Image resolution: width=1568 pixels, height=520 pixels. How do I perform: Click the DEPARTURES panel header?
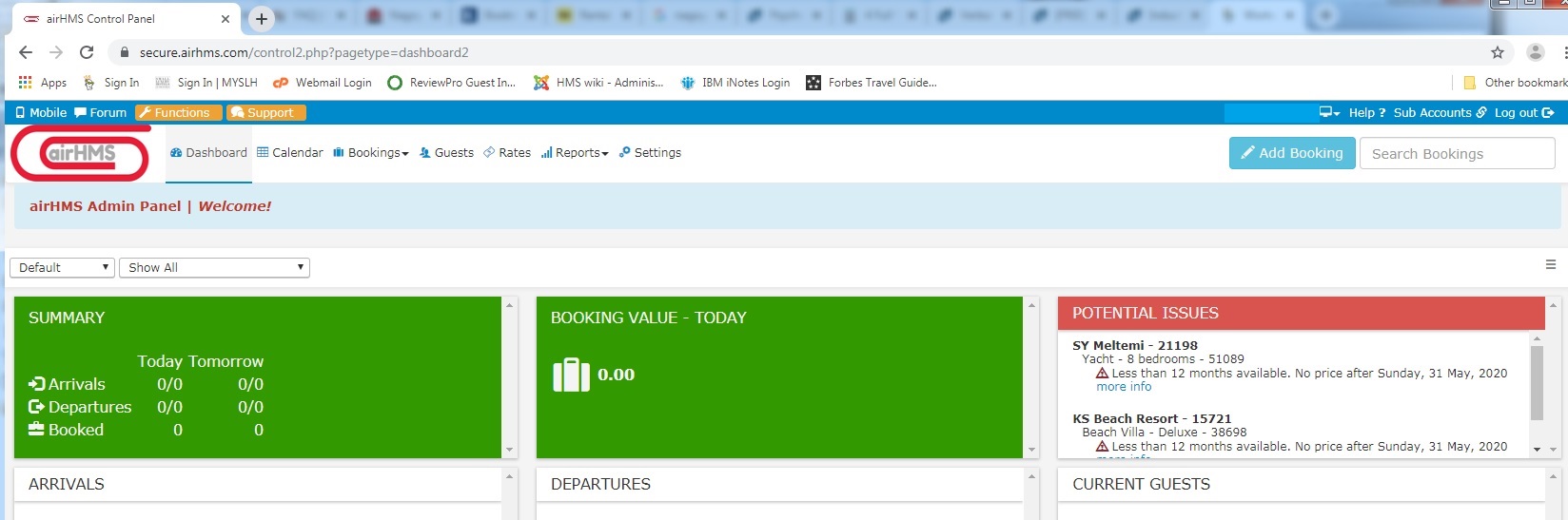pyautogui.click(x=779, y=484)
